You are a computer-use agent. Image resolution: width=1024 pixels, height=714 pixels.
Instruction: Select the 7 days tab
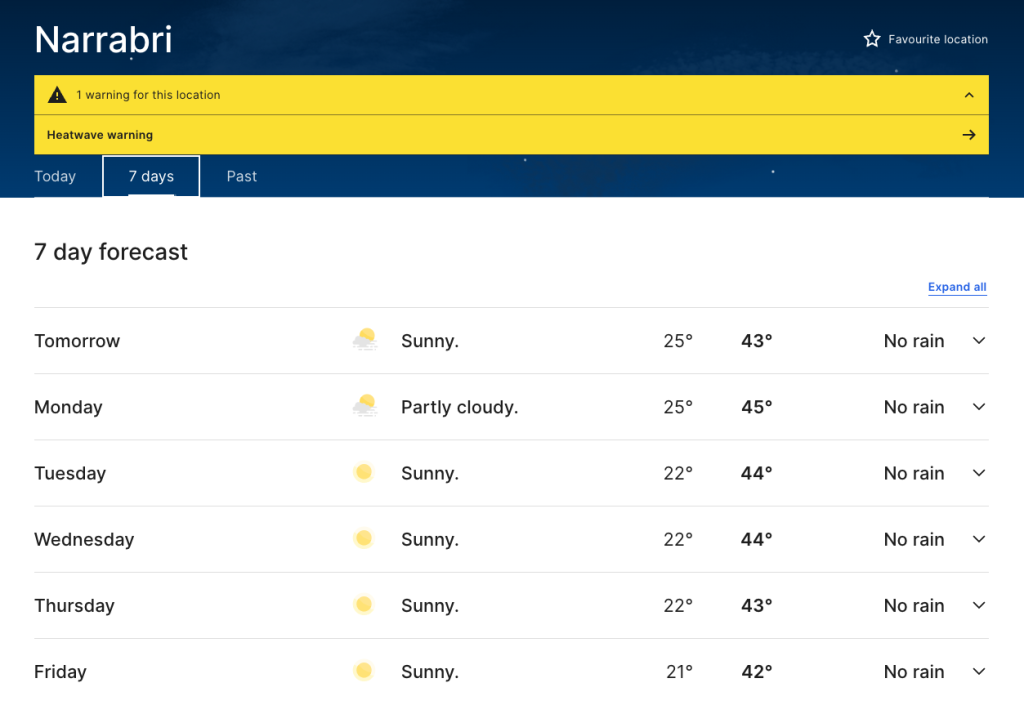[x=151, y=177]
